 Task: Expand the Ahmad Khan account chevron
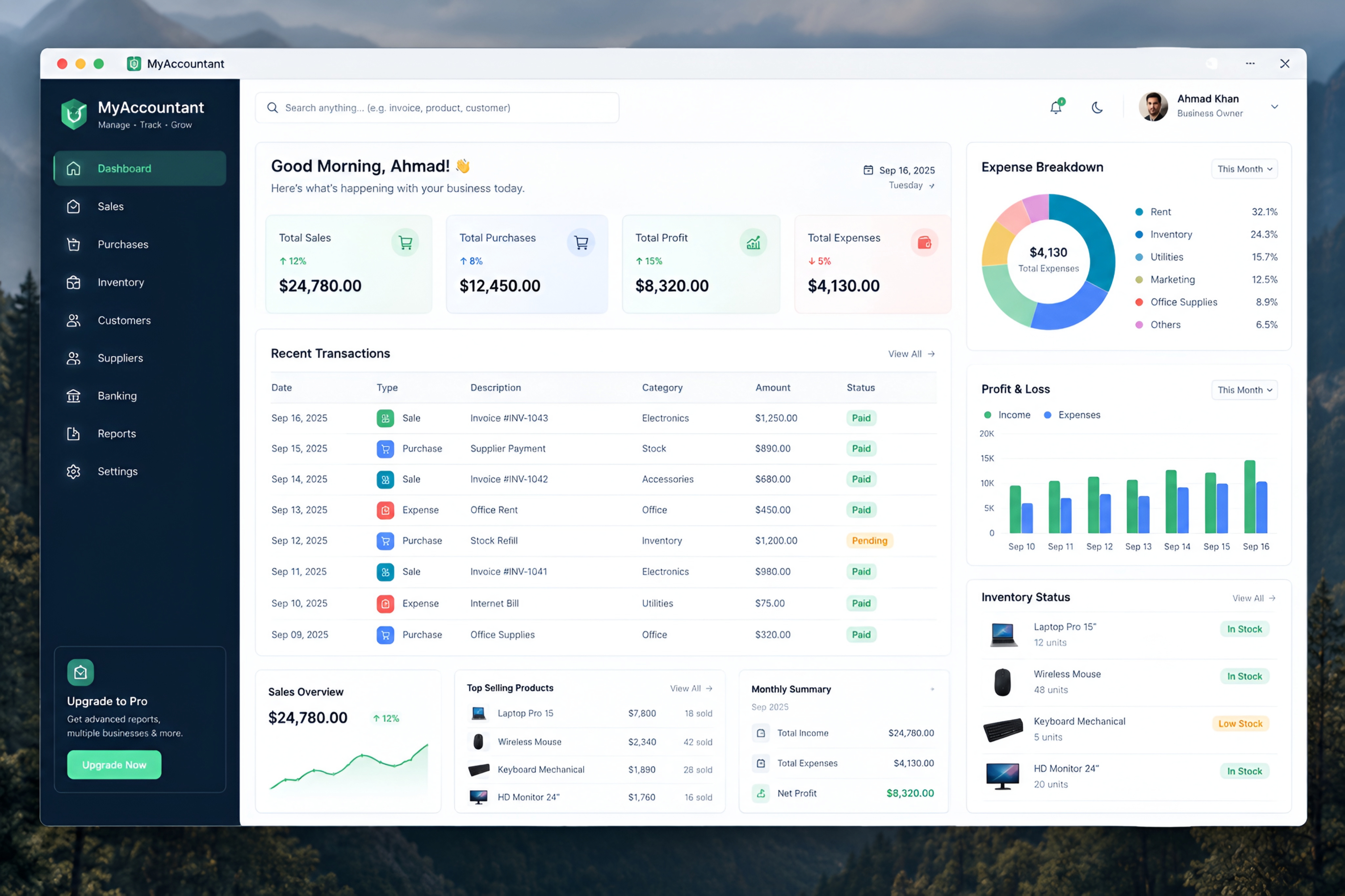pyautogui.click(x=1274, y=107)
